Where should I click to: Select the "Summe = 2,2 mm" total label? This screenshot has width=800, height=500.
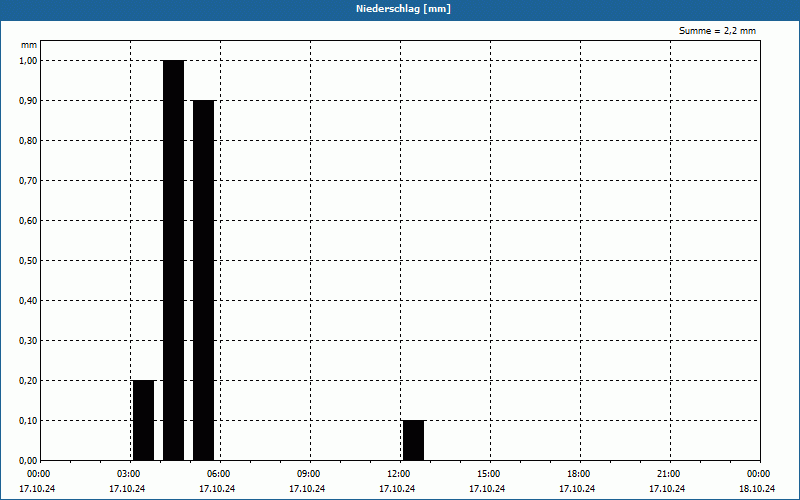tap(717, 31)
